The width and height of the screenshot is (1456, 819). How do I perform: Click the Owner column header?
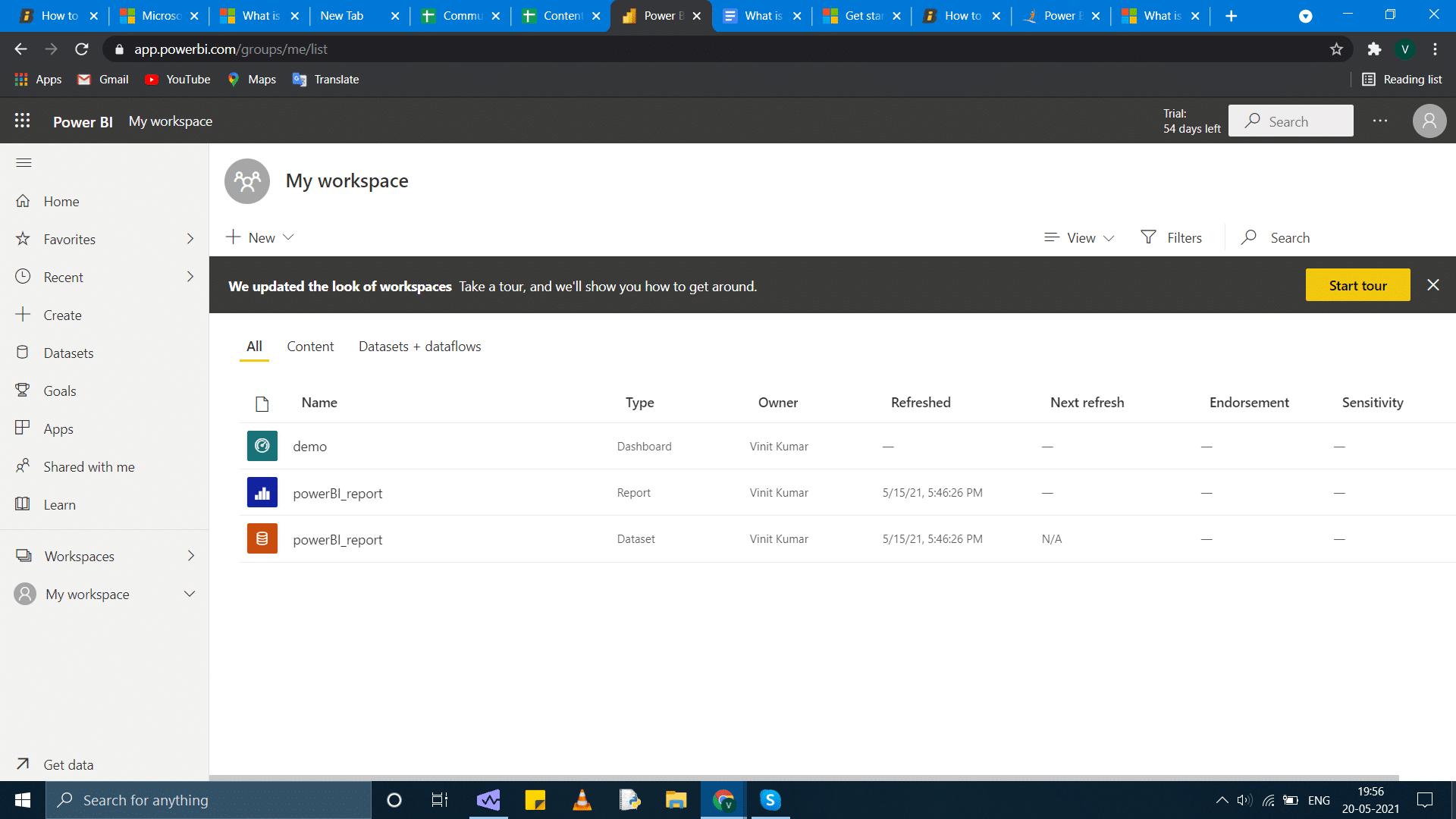[778, 403]
